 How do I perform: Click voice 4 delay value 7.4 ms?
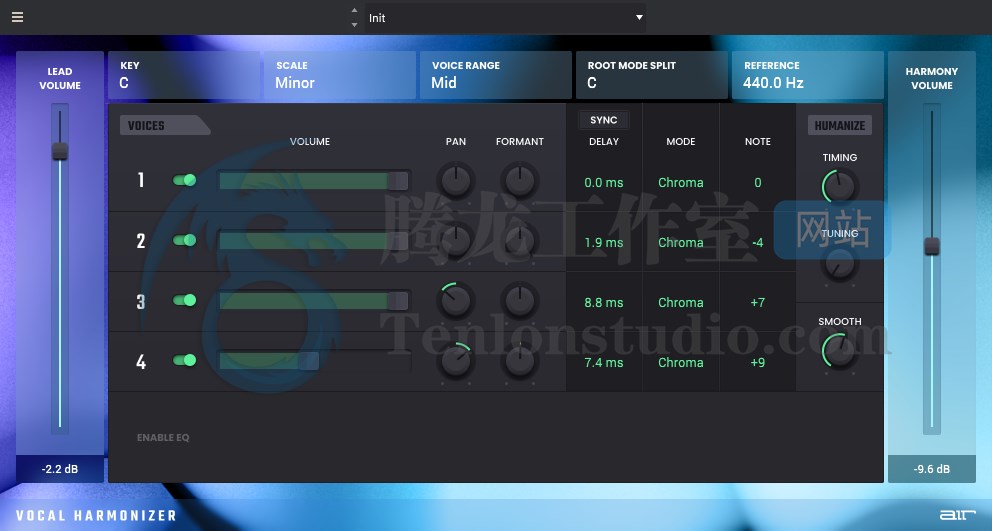point(604,363)
